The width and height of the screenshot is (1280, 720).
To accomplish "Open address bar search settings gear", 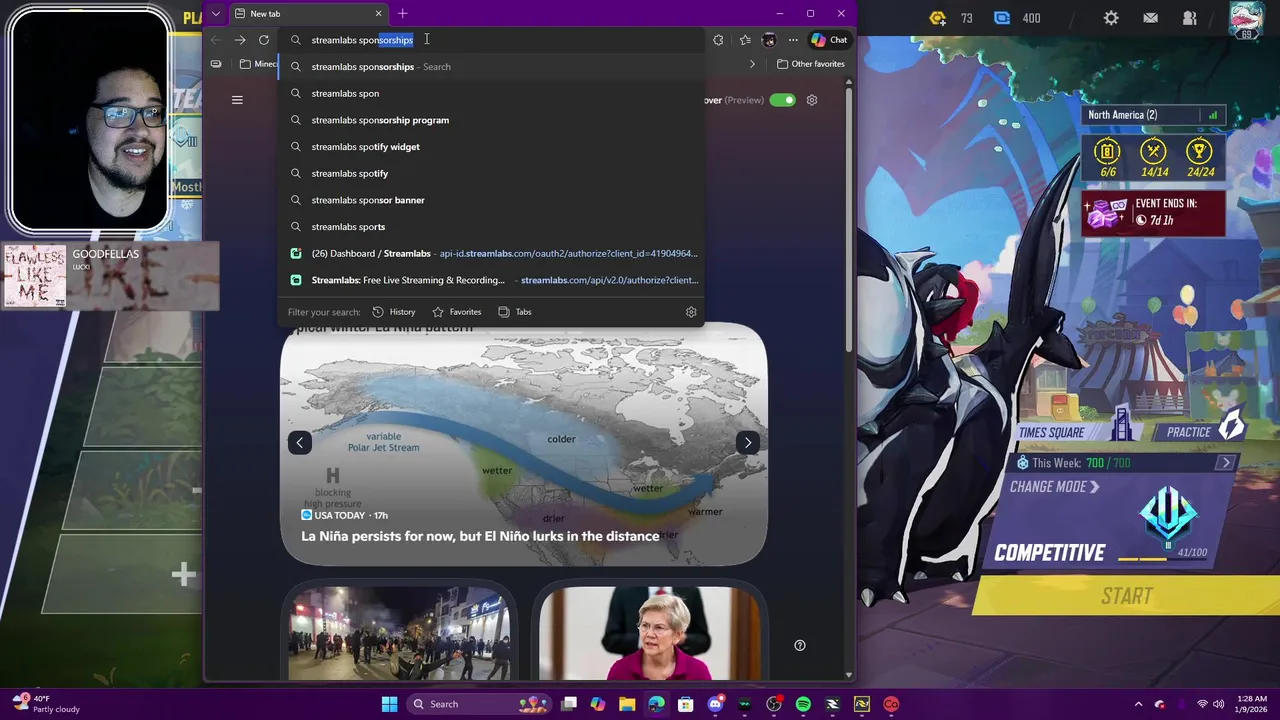I will 691,312.
